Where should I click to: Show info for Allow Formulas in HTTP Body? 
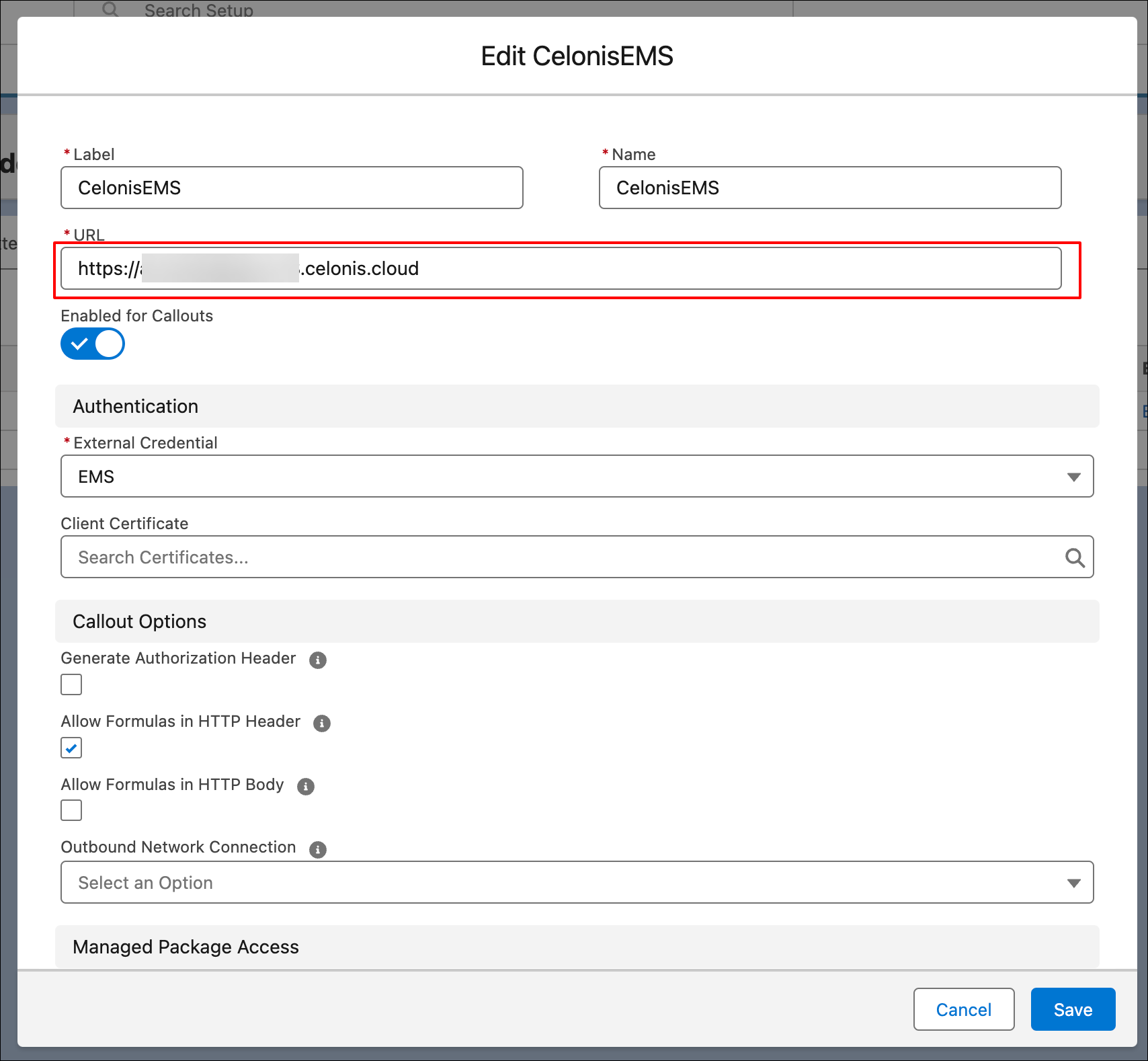click(306, 787)
